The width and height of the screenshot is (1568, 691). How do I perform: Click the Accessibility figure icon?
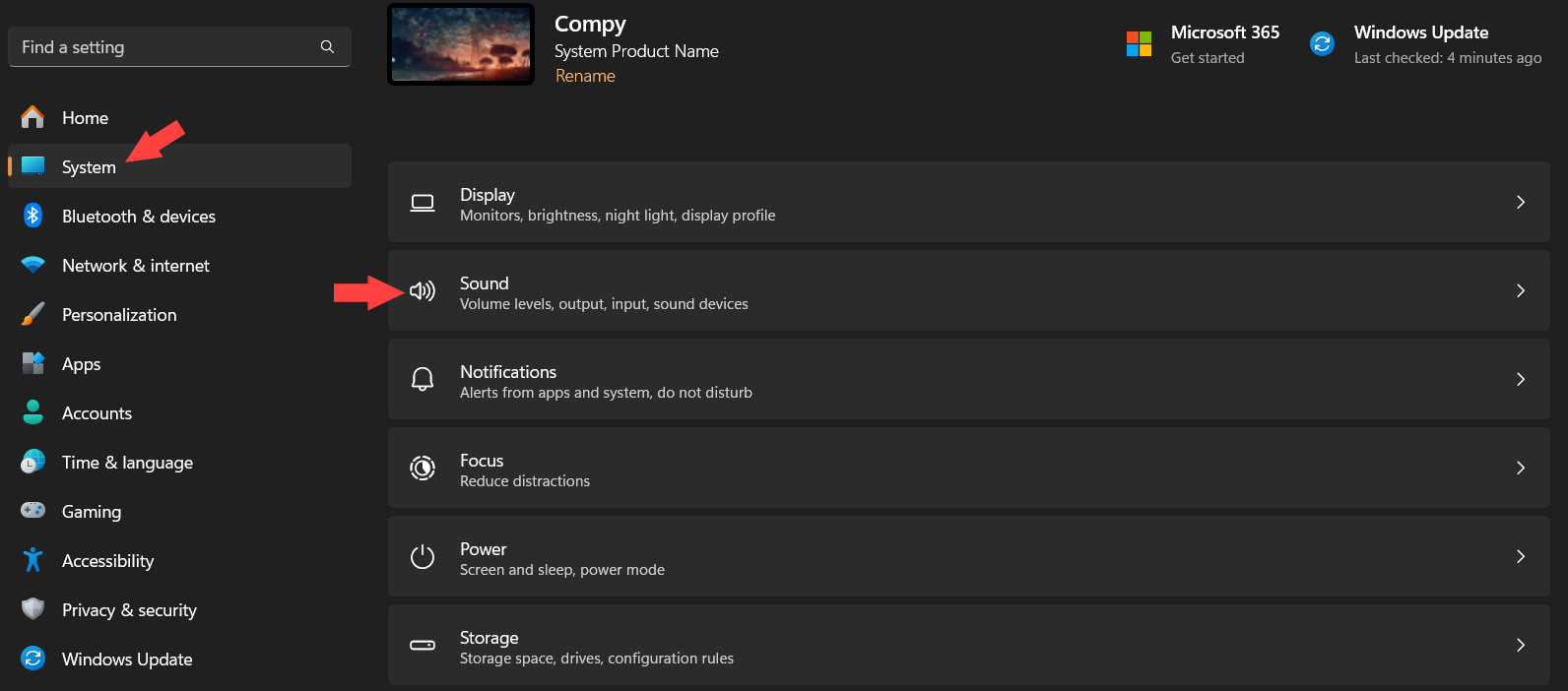(x=33, y=560)
